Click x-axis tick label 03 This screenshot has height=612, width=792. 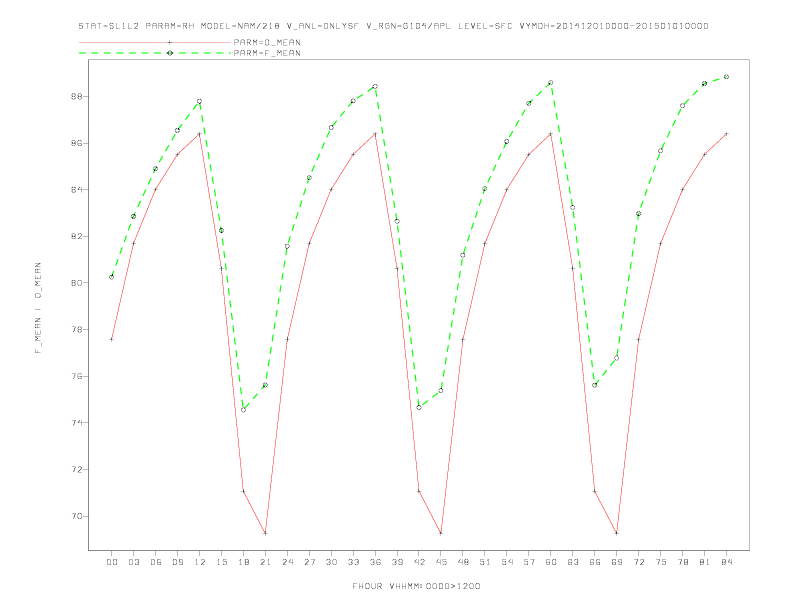tap(133, 562)
